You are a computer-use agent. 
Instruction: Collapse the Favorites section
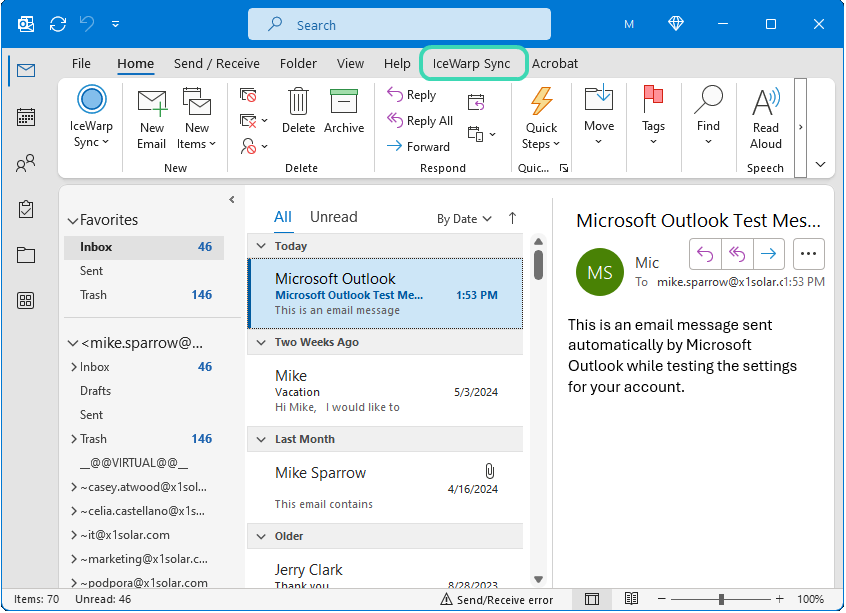click(x=73, y=221)
